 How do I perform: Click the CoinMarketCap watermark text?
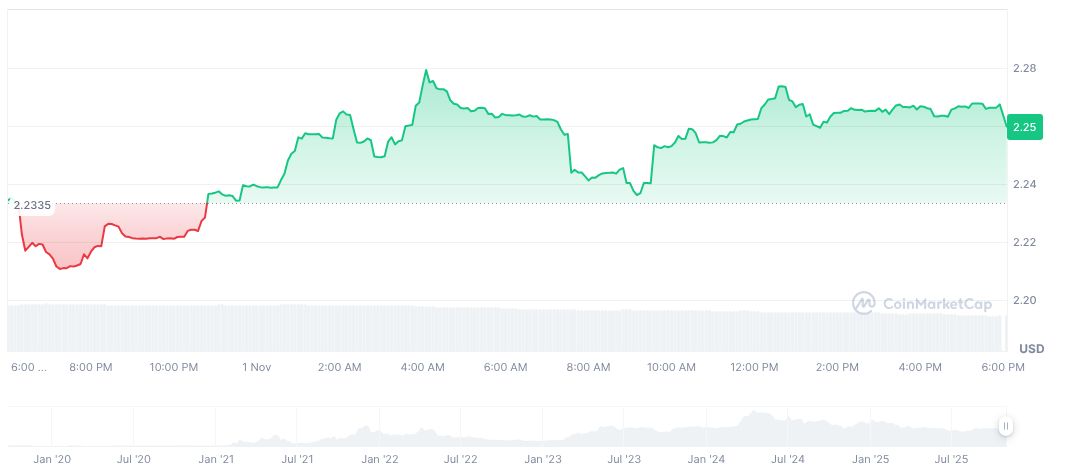point(924,302)
